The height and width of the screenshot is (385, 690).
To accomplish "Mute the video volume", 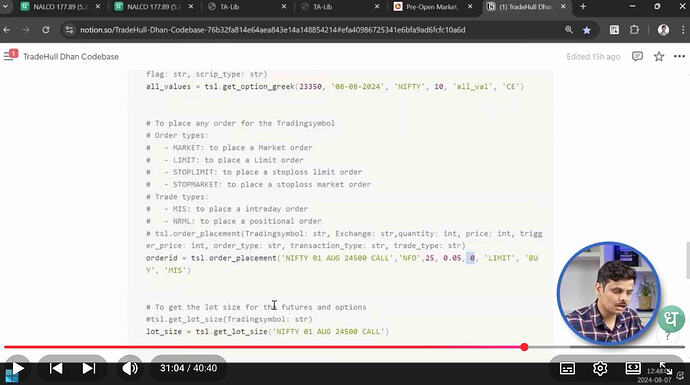I will pyautogui.click(x=130, y=368).
